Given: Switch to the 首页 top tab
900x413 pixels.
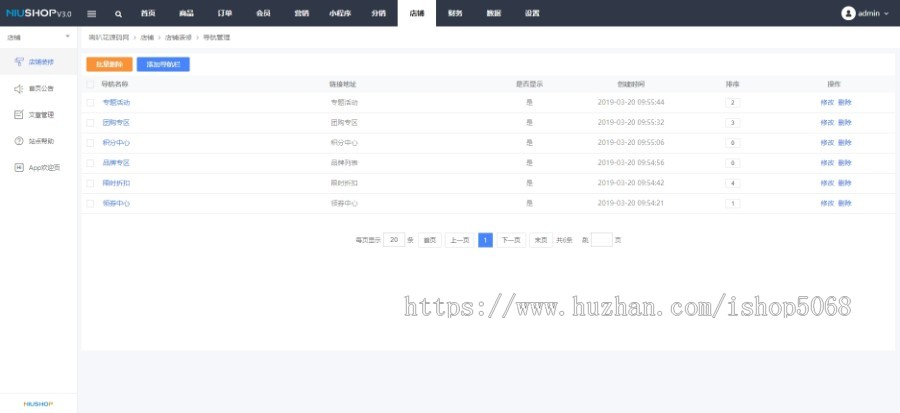Looking at the screenshot, I should tap(148, 13).
